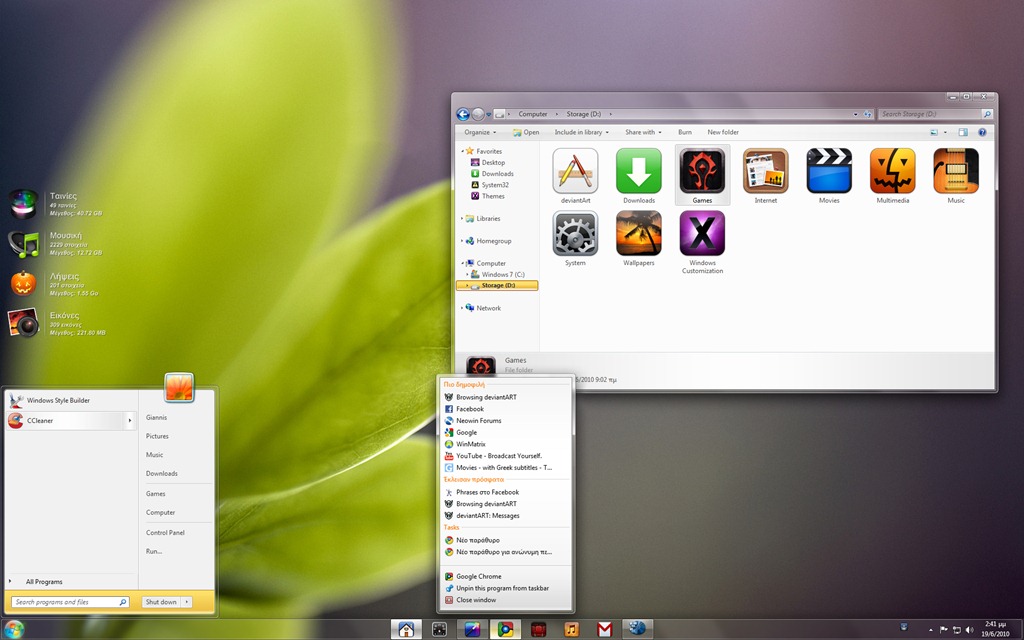1024x640 pixels.
Task: Click New folder in Explorer toolbar
Action: [x=723, y=132]
